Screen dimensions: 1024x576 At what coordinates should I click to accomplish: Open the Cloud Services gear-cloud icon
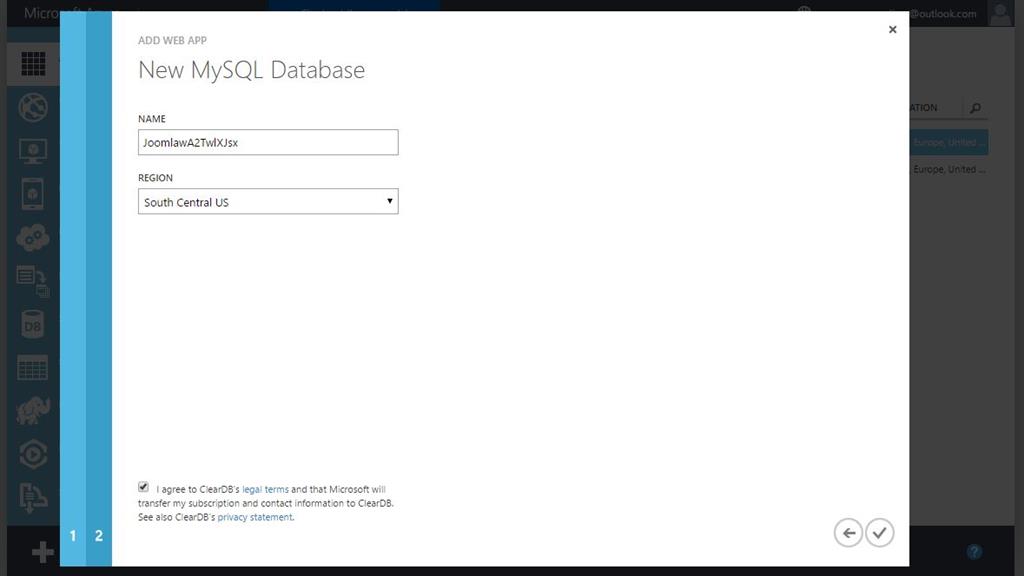click(x=33, y=237)
